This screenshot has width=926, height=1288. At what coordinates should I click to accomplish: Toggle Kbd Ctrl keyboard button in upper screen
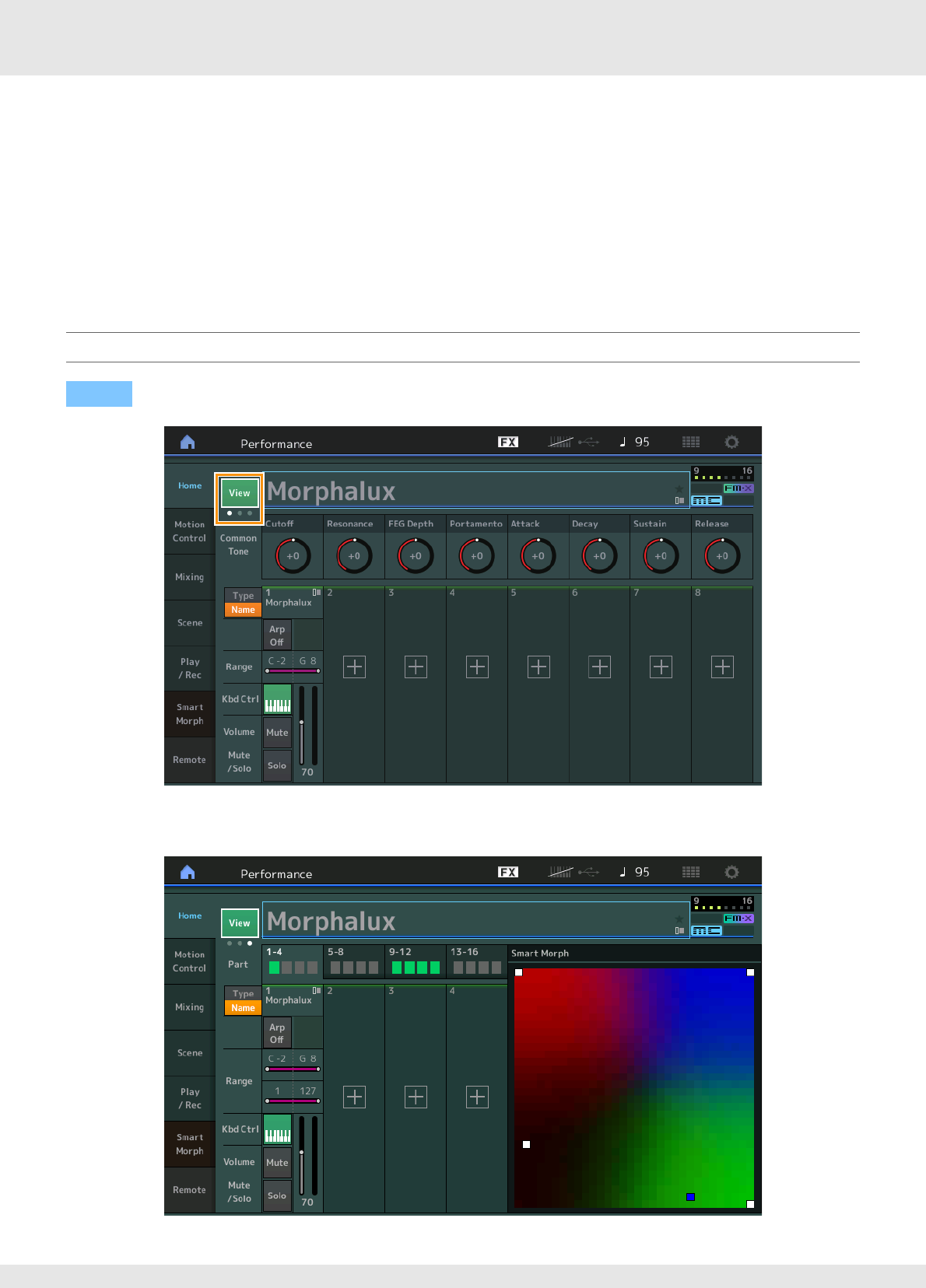(277, 699)
